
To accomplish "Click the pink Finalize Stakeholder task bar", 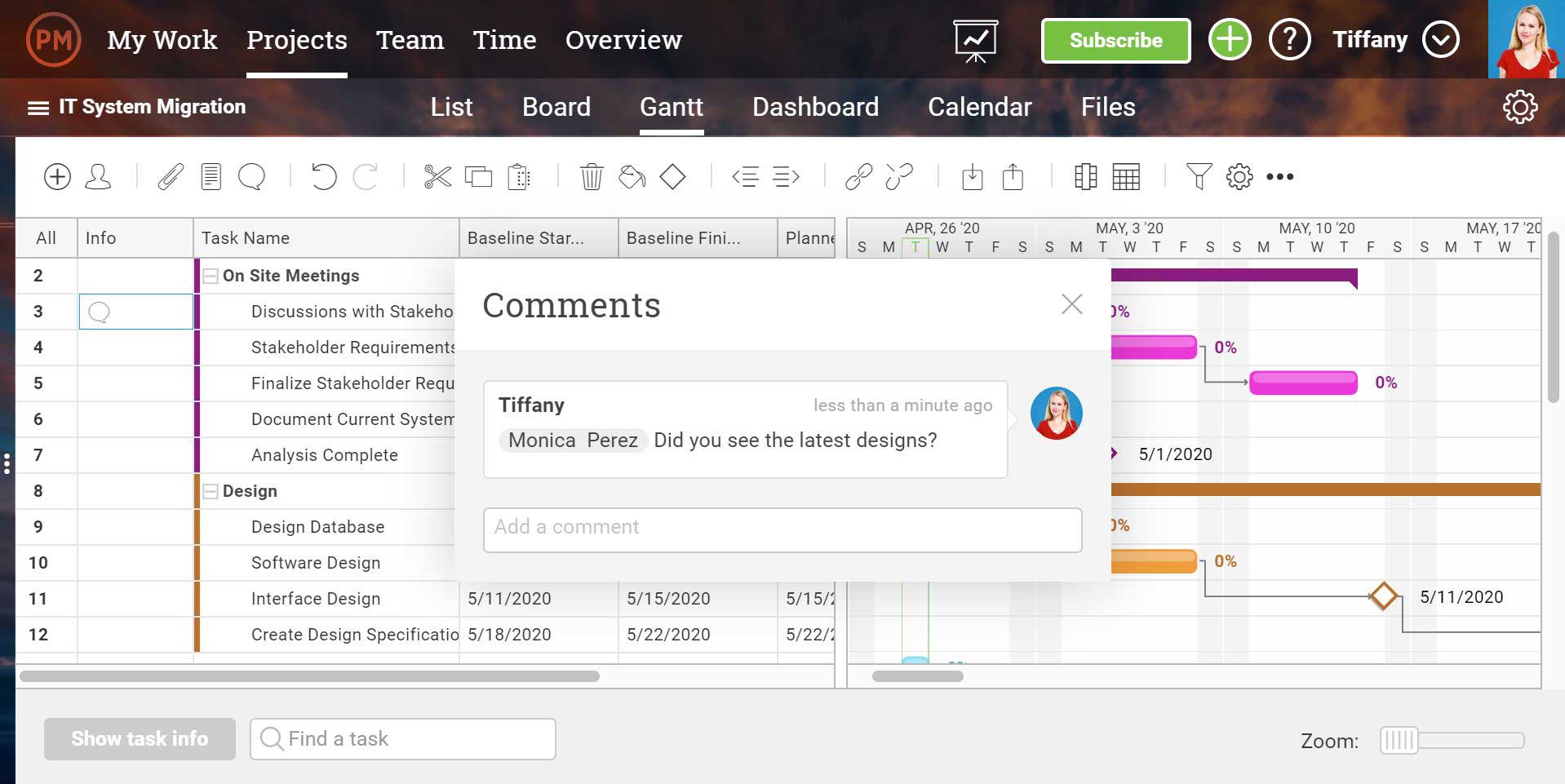I will click(x=1303, y=383).
